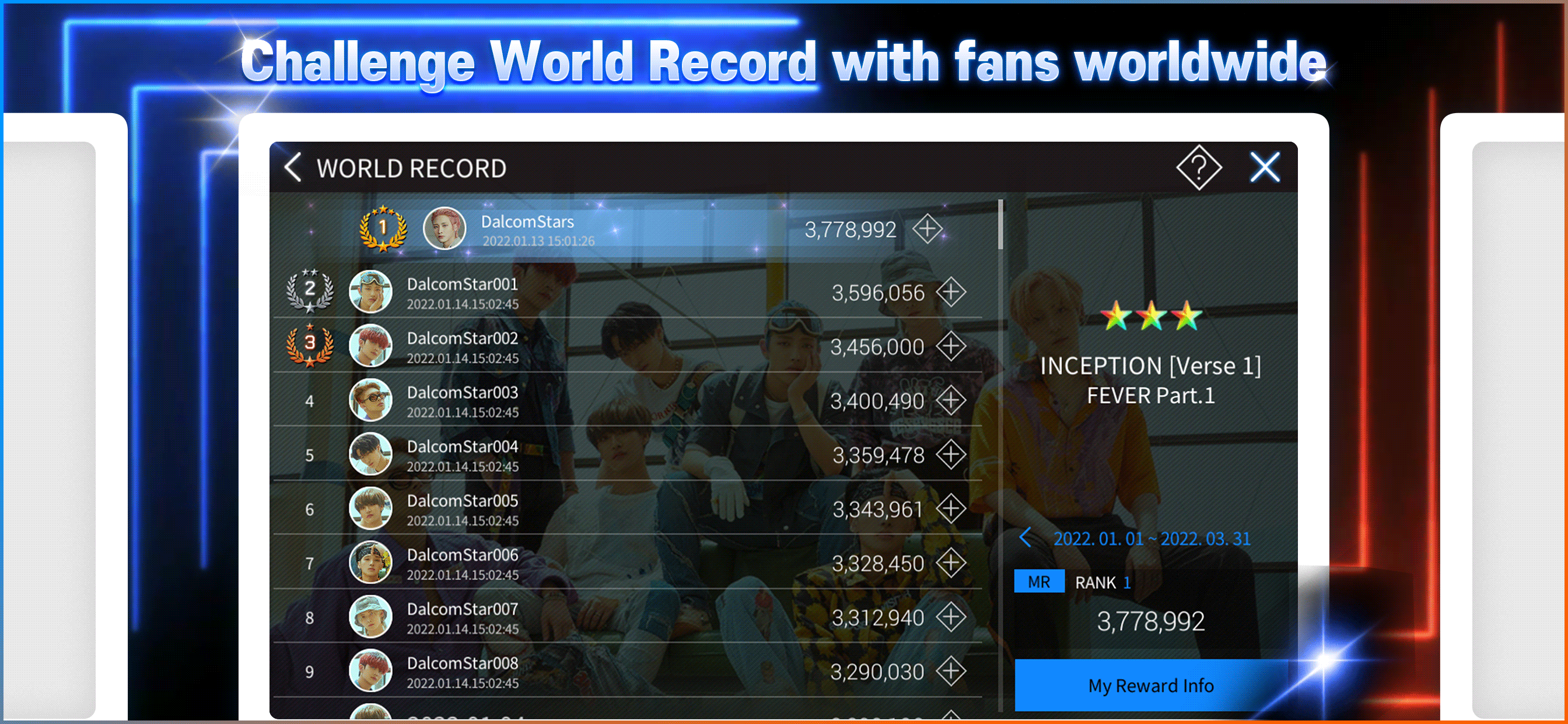The image size is (1568, 724).
Task: Tap plus icon next to 3,400,490
Action: coord(951,401)
